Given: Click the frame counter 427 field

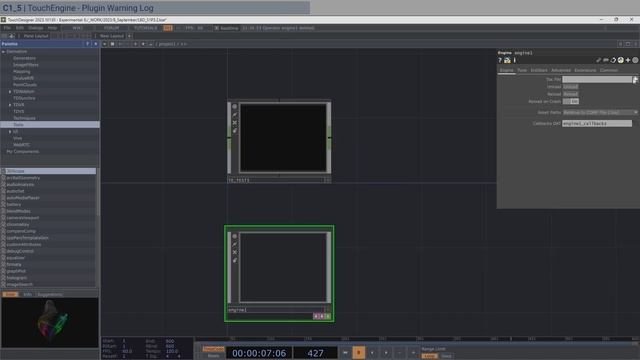Looking at the screenshot, I should [315, 353].
